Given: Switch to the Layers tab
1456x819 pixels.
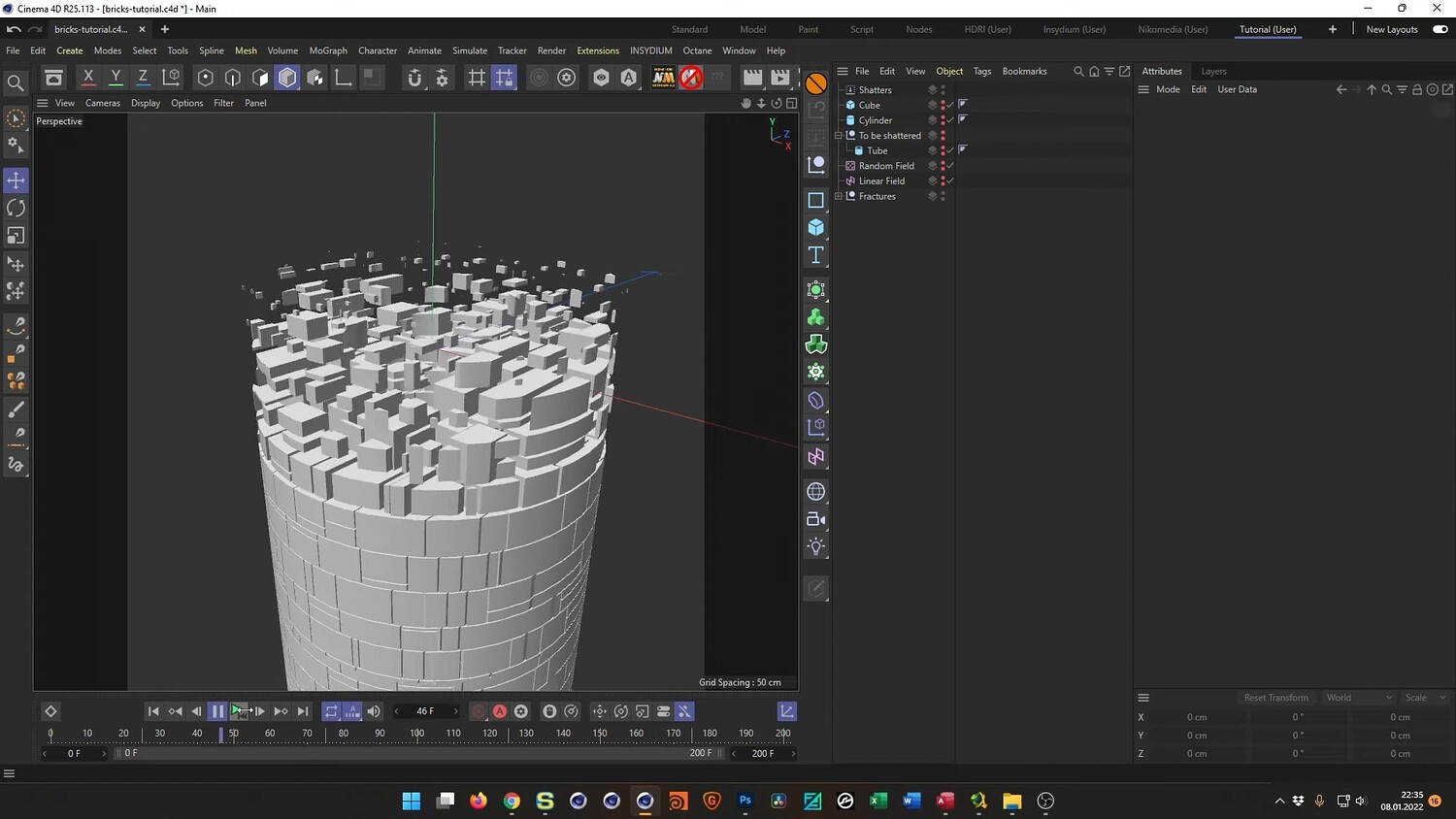Looking at the screenshot, I should pos(1213,71).
